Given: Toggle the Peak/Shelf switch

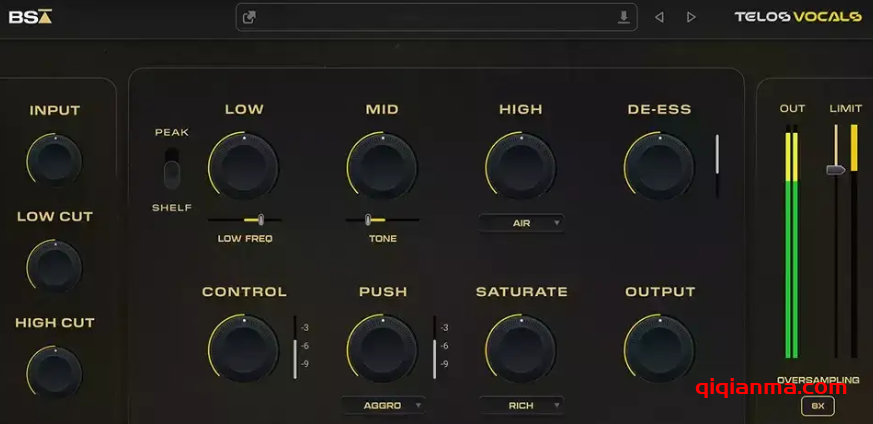Looking at the screenshot, I should pos(172,169).
